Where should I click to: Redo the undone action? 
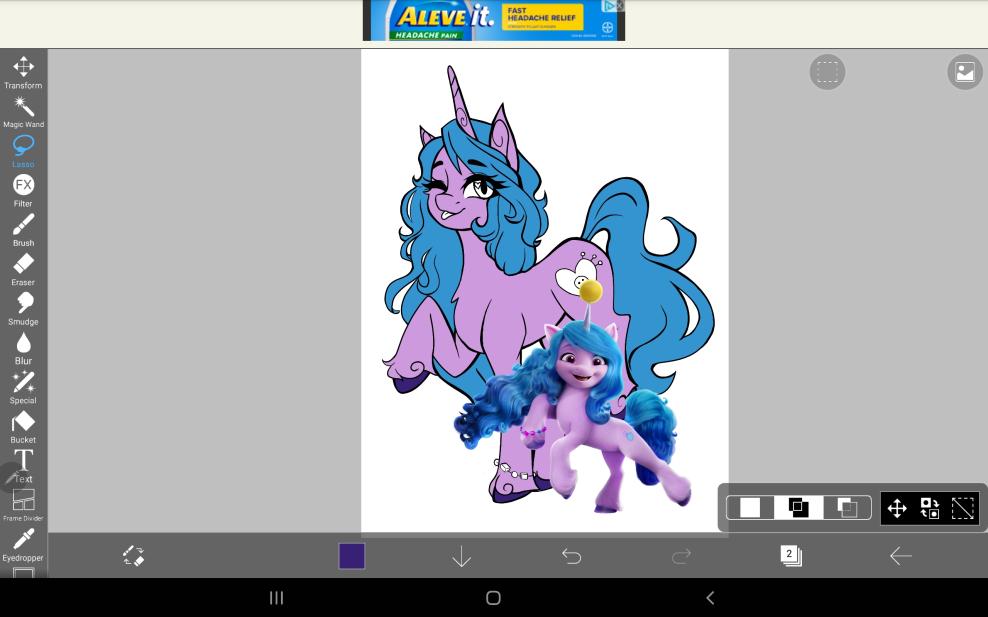(681, 556)
